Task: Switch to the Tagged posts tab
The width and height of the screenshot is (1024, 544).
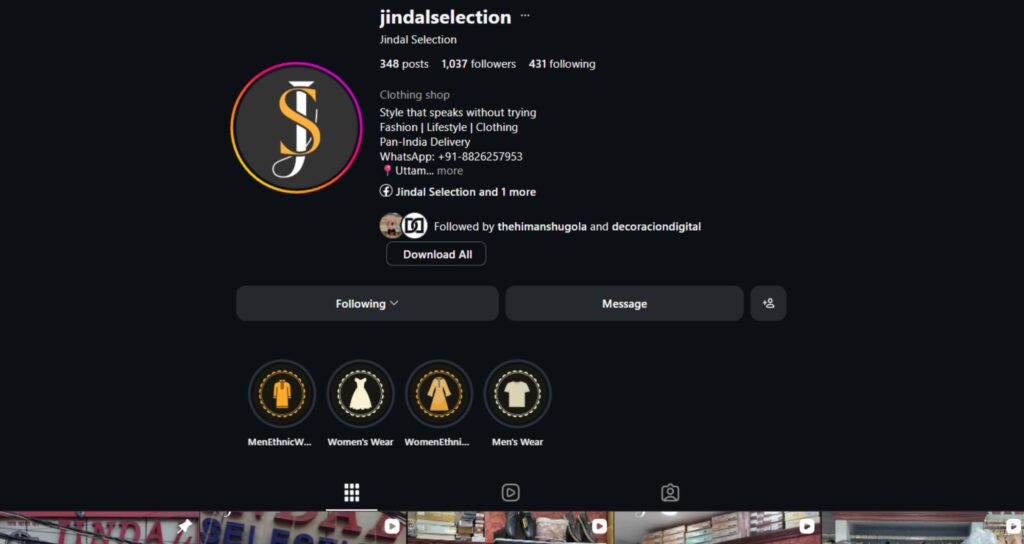Action: click(670, 492)
